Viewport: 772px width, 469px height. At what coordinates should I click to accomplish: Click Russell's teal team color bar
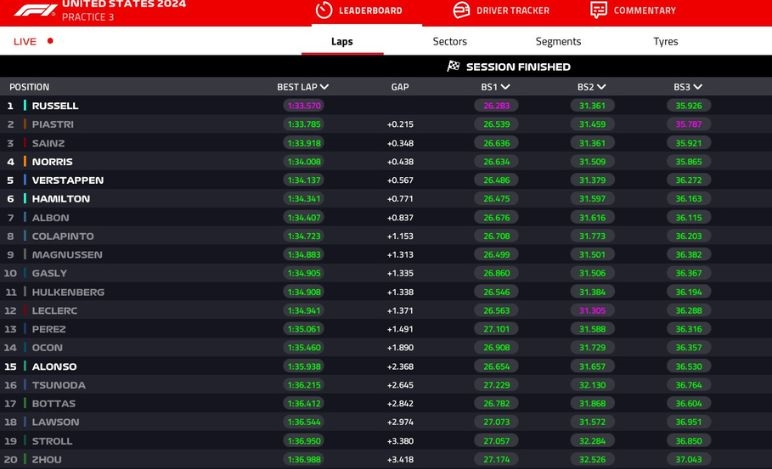tap(25, 105)
